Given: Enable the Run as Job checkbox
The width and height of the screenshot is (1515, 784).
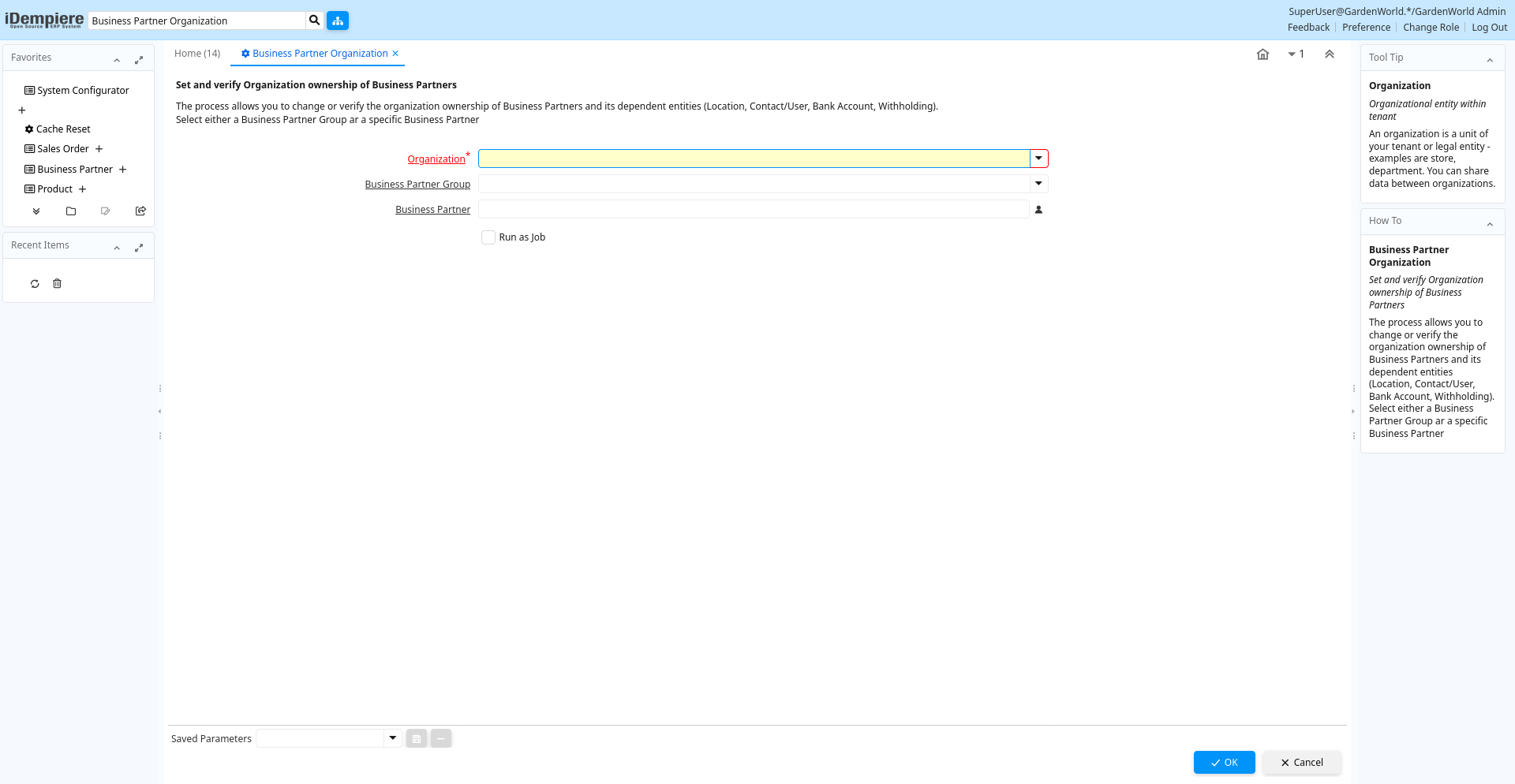Looking at the screenshot, I should coord(488,237).
